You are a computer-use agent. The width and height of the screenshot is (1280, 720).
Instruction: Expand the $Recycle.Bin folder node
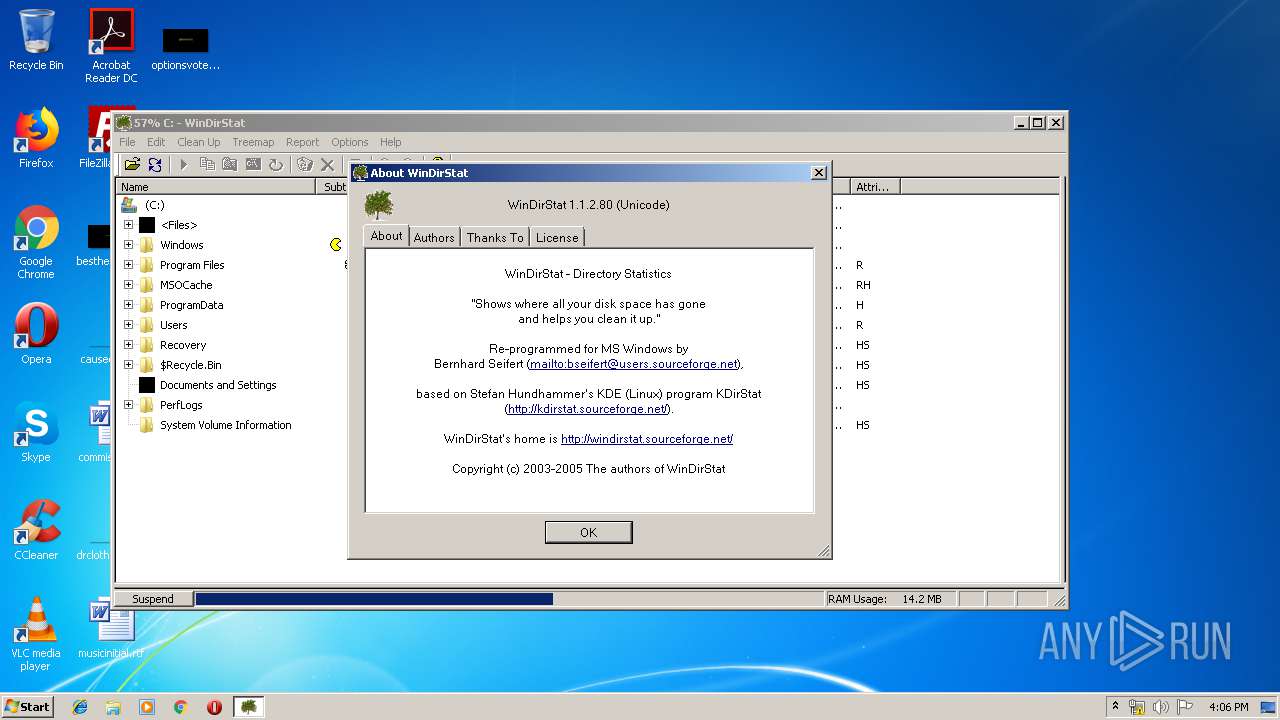point(128,365)
